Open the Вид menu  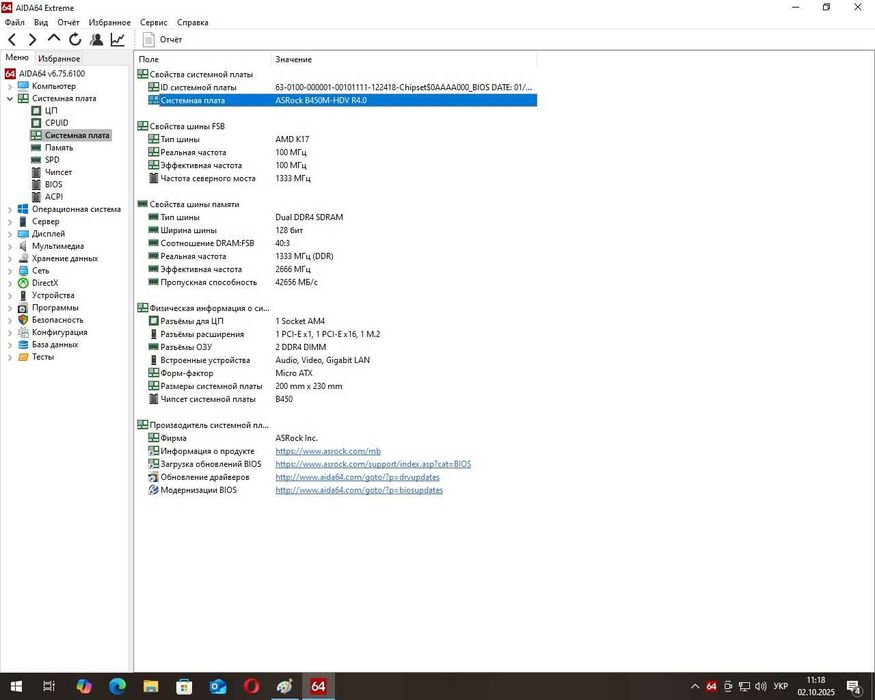[x=41, y=22]
